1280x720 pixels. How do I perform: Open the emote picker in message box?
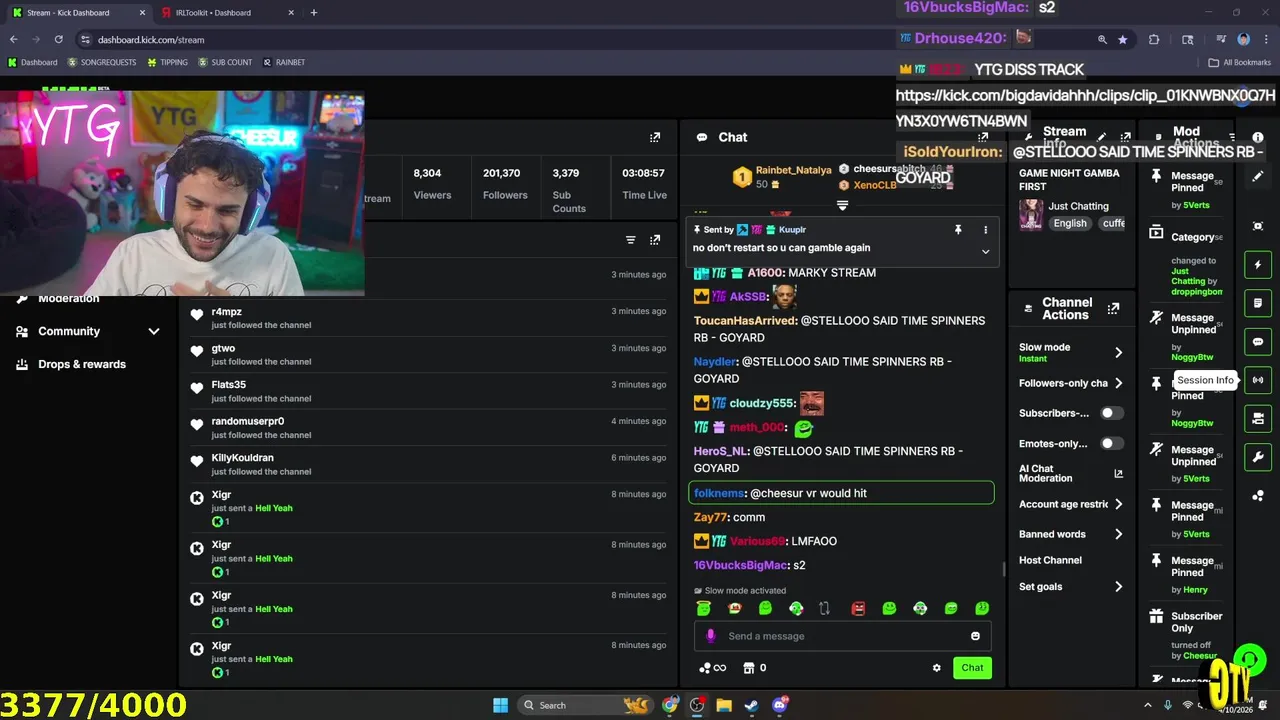(x=975, y=636)
